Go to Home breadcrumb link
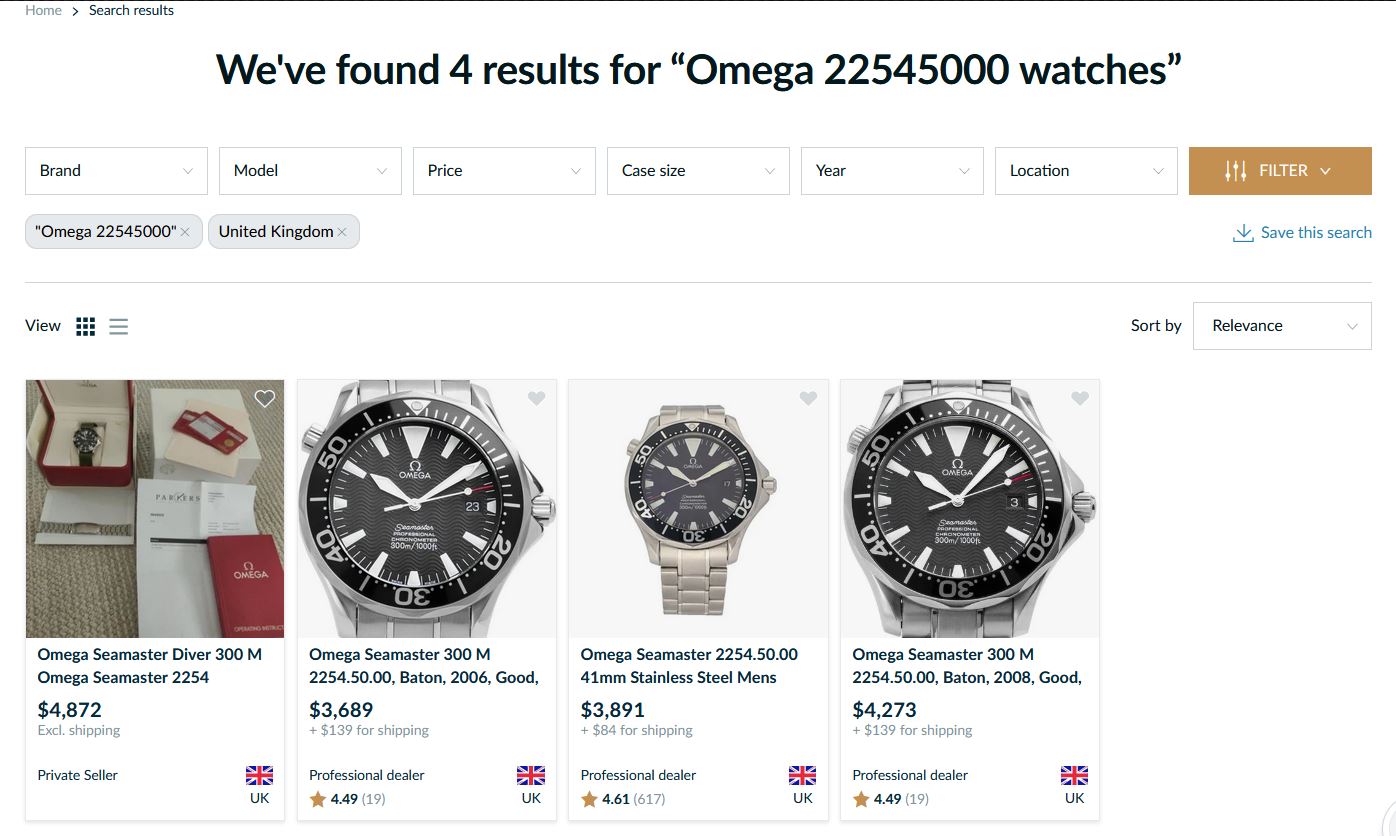This screenshot has height=836, width=1396. pos(43,10)
